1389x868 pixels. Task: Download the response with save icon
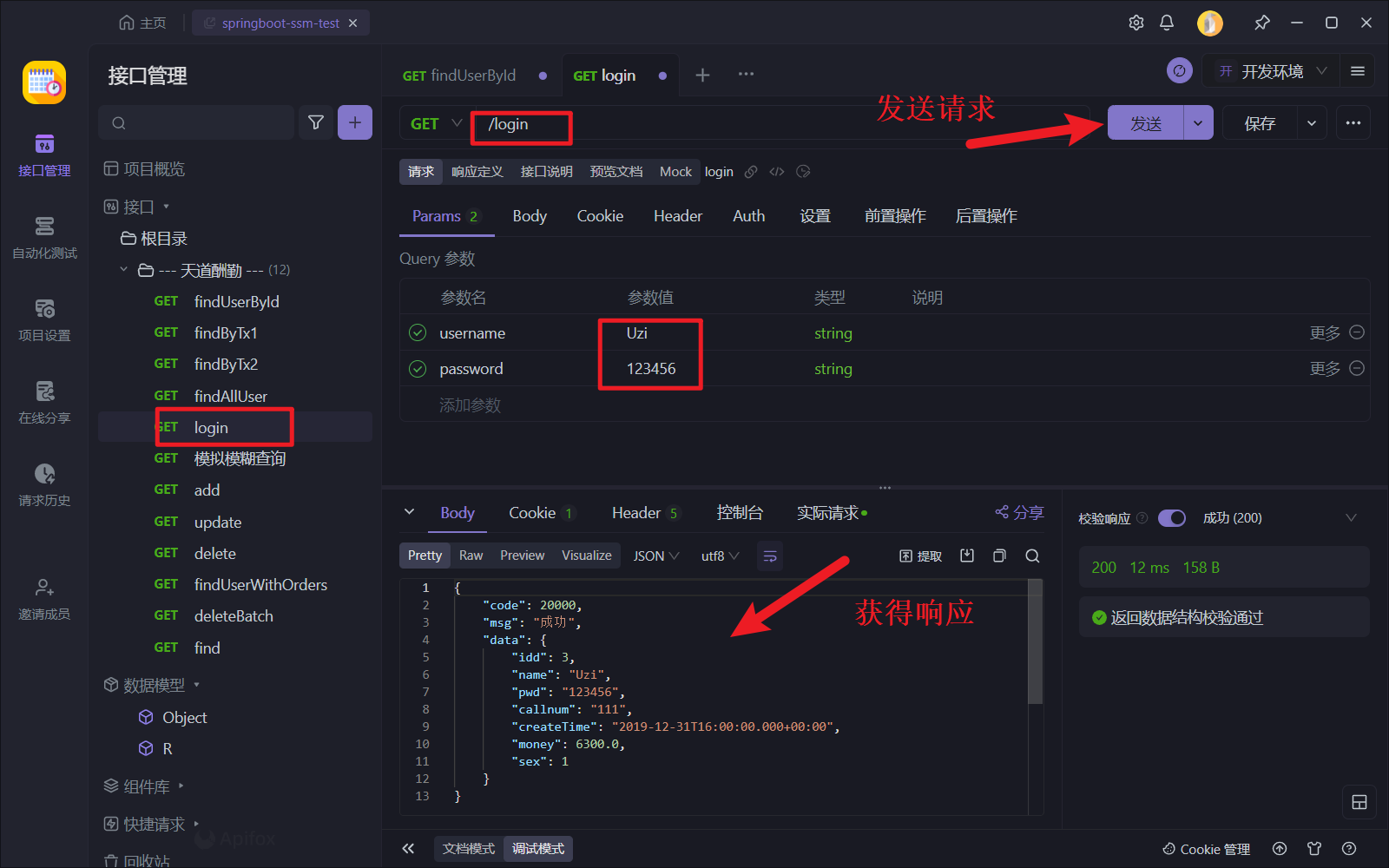click(967, 556)
